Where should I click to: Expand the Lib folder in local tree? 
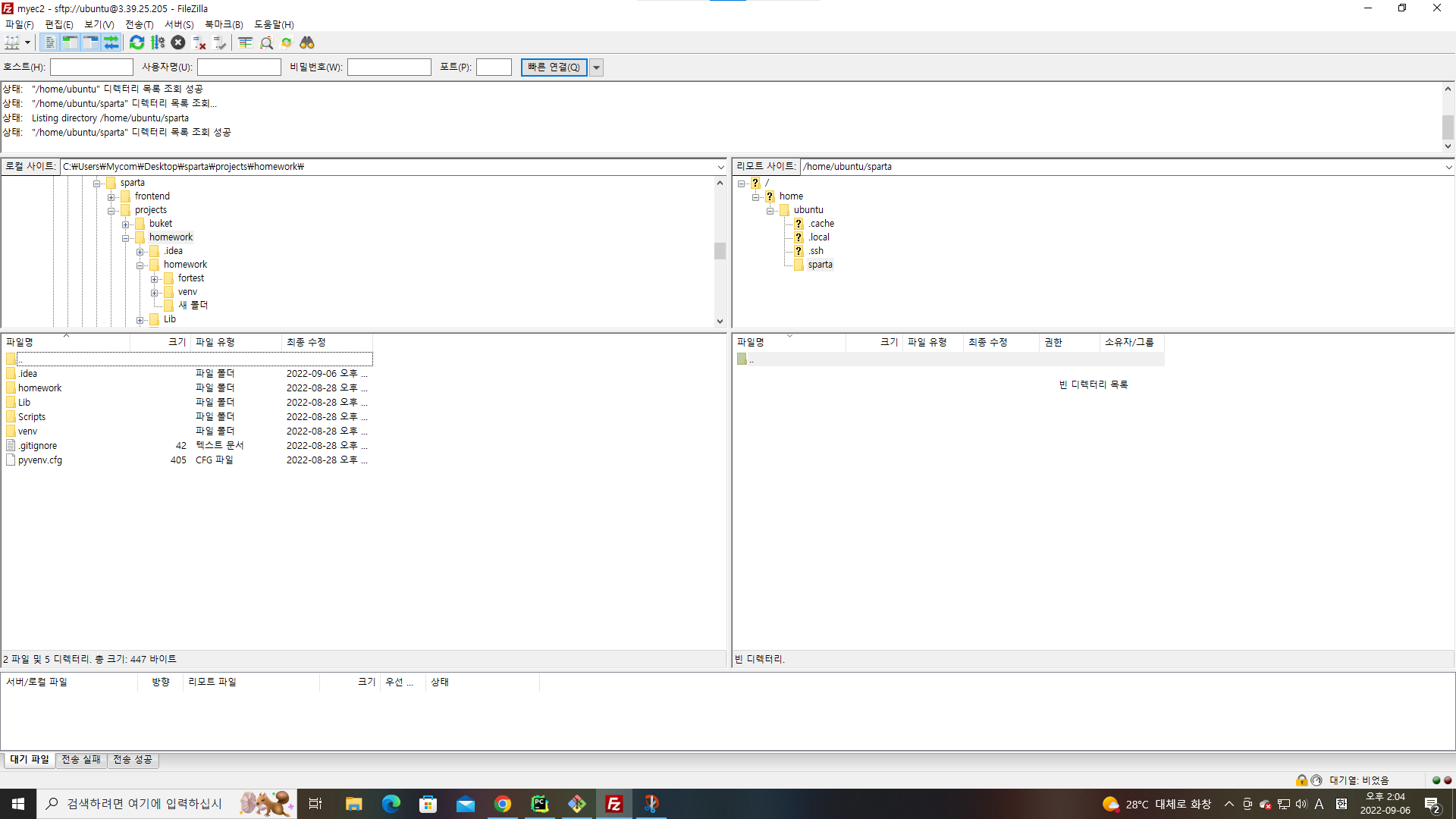click(x=140, y=320)
